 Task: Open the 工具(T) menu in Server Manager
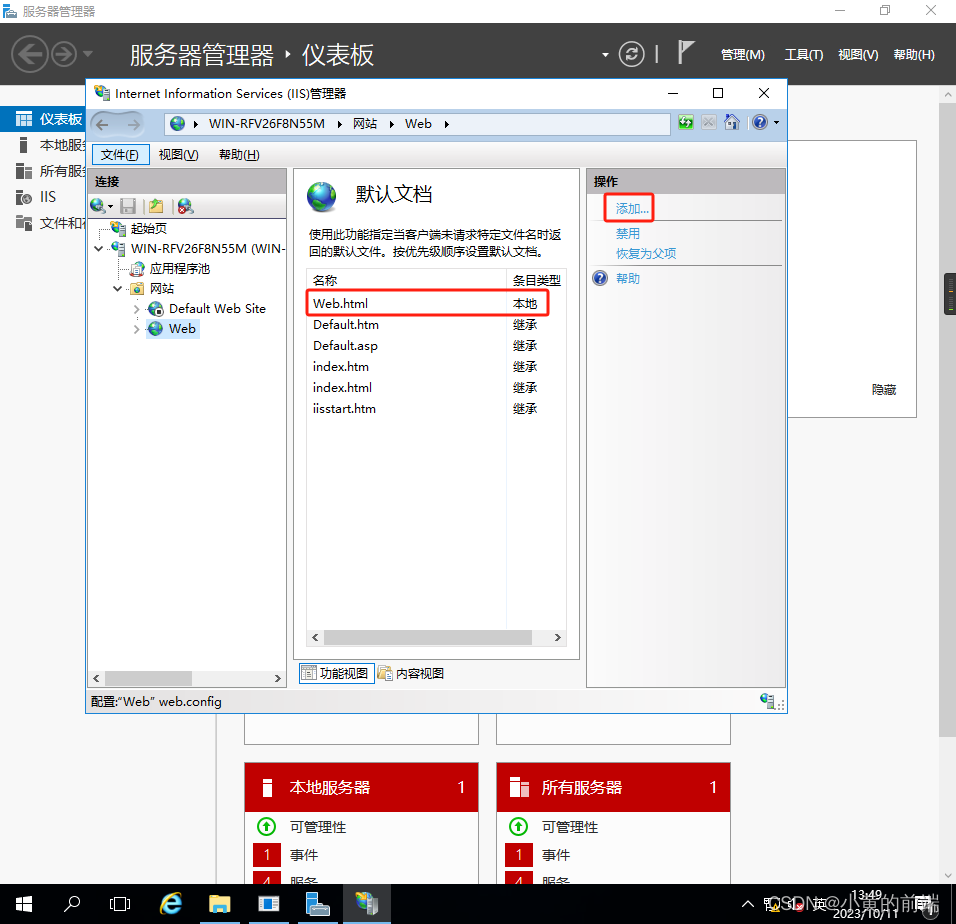coord(803,55)
